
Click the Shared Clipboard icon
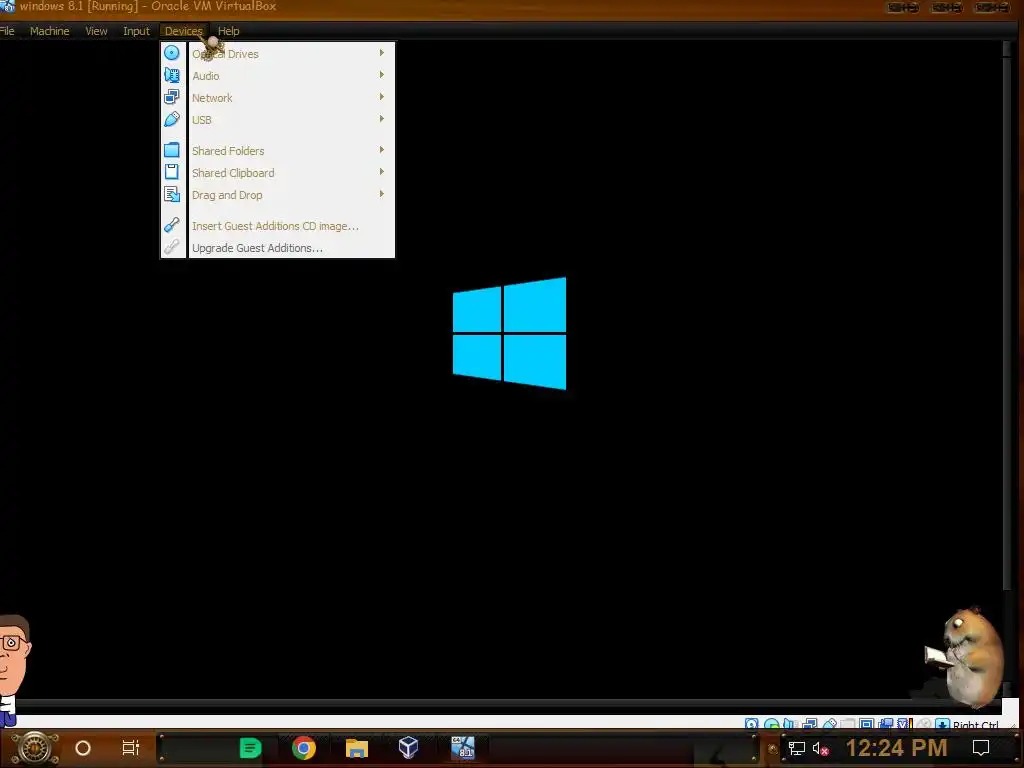coord(172,172)
